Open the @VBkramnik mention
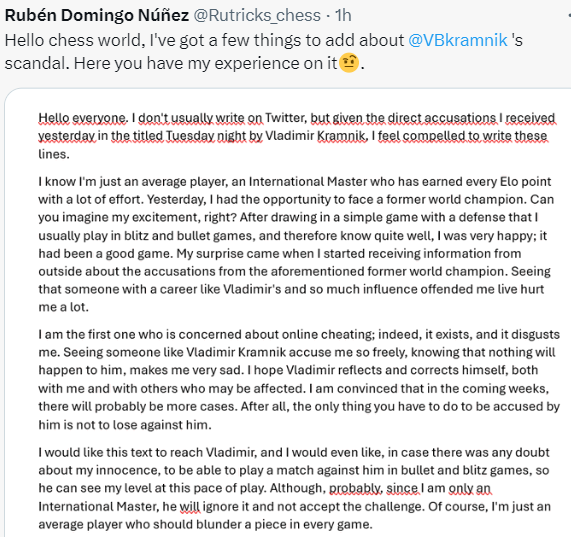The width and height of the screenshot is (571, 537). point(458,40)
